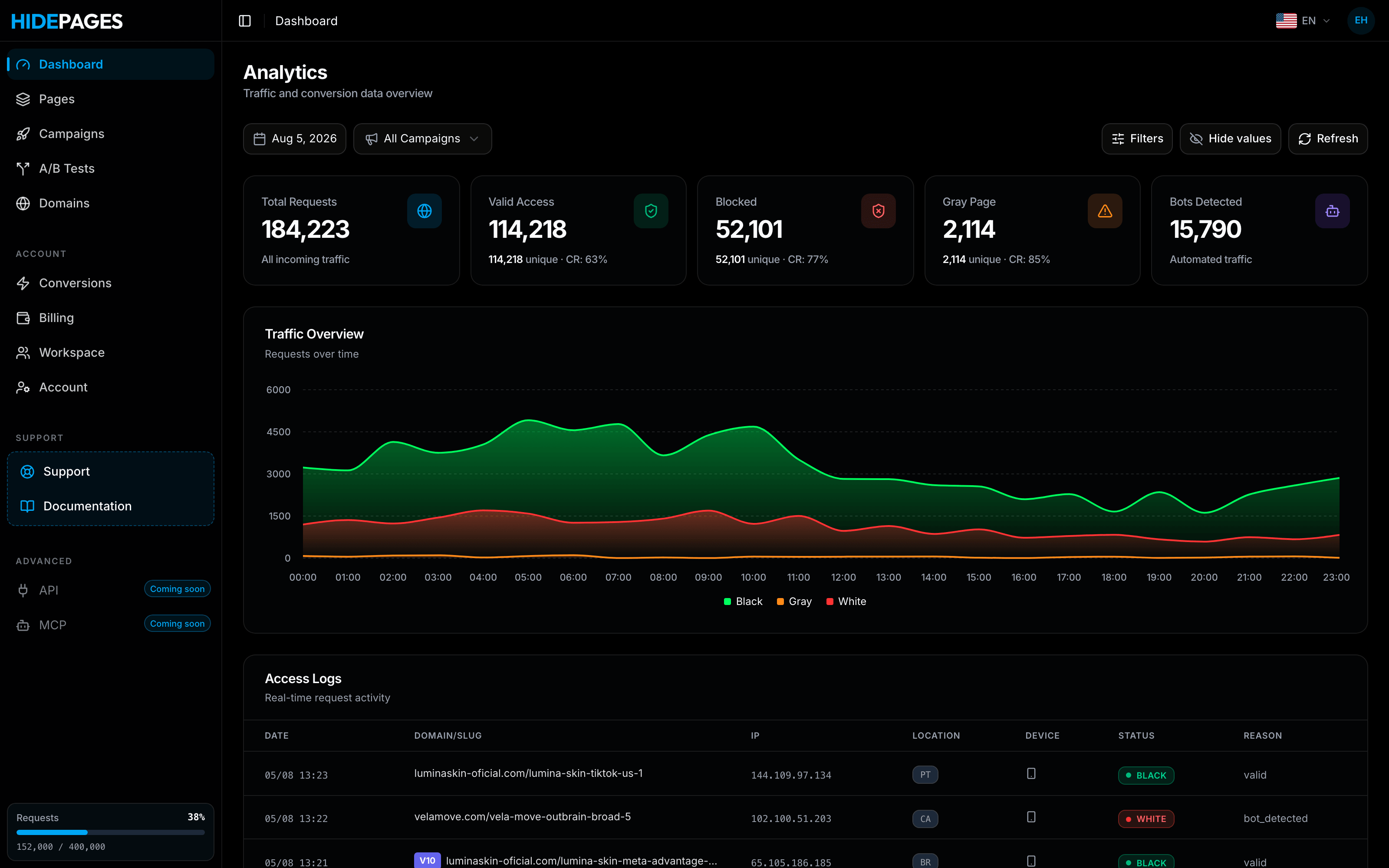Click the BLACK status badge in 13:23 row
The width and height of the screenshot is (1389, 868).
[1145, 776]
